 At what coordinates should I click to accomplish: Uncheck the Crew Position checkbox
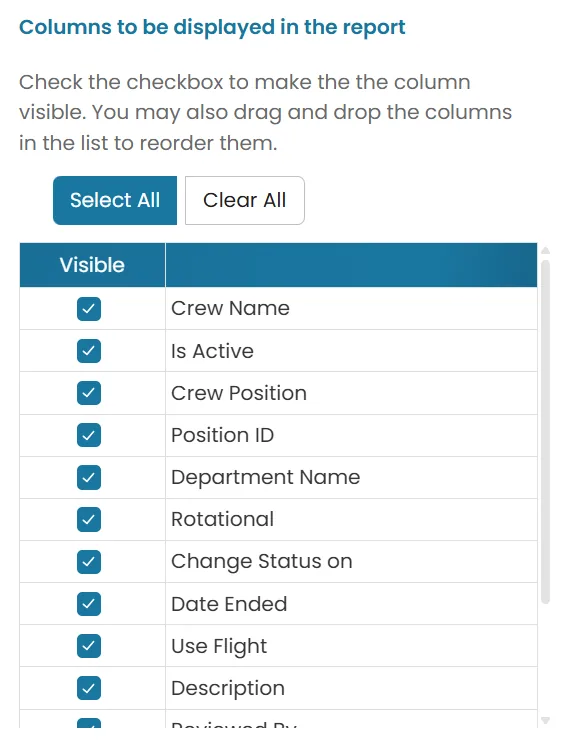(89, 393)
